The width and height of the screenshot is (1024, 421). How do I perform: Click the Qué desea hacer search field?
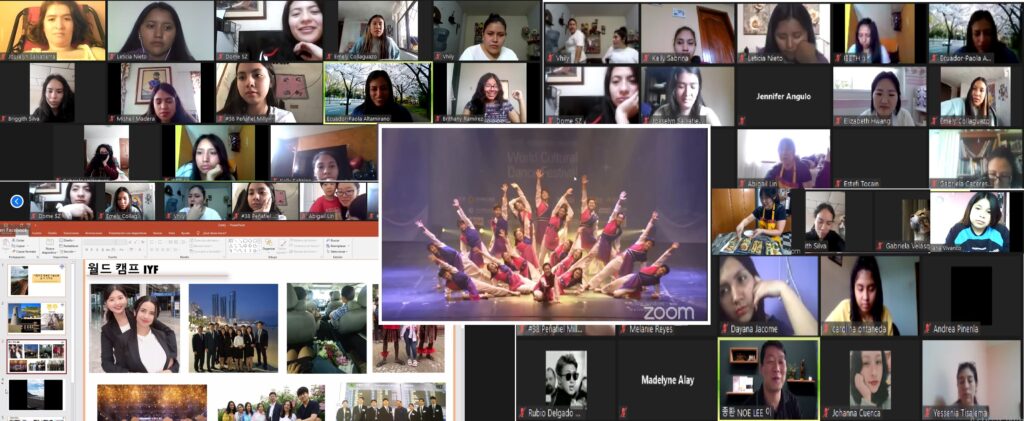(x=215, y=233)
